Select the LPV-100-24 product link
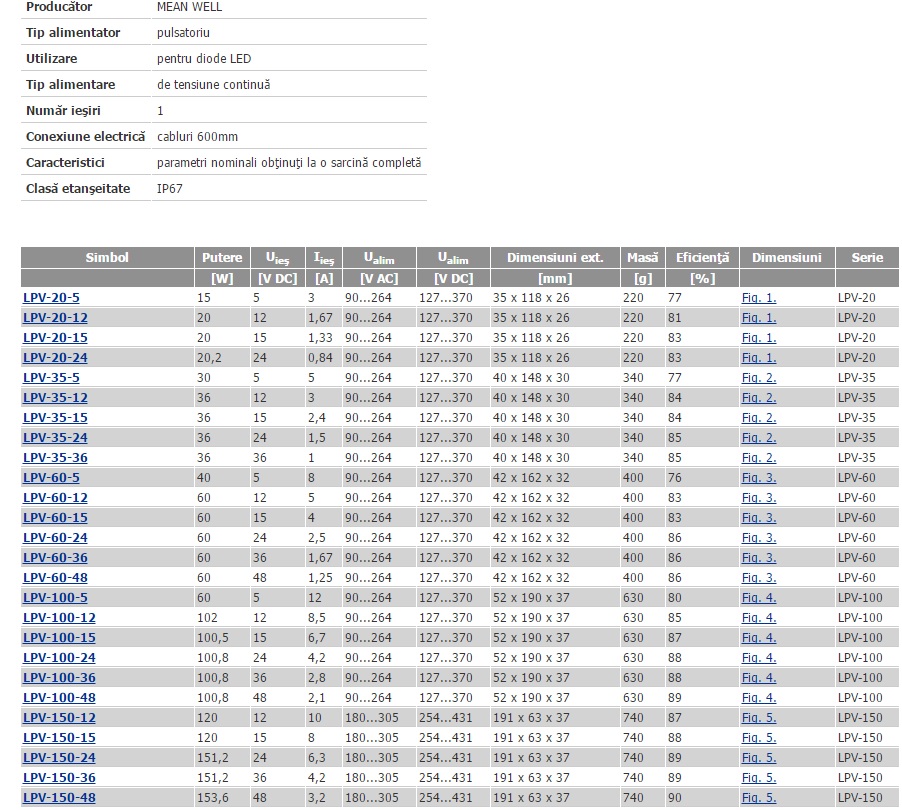Image resolution: width=902 pixels, height=810 pixels. click(x=59, y=658)
